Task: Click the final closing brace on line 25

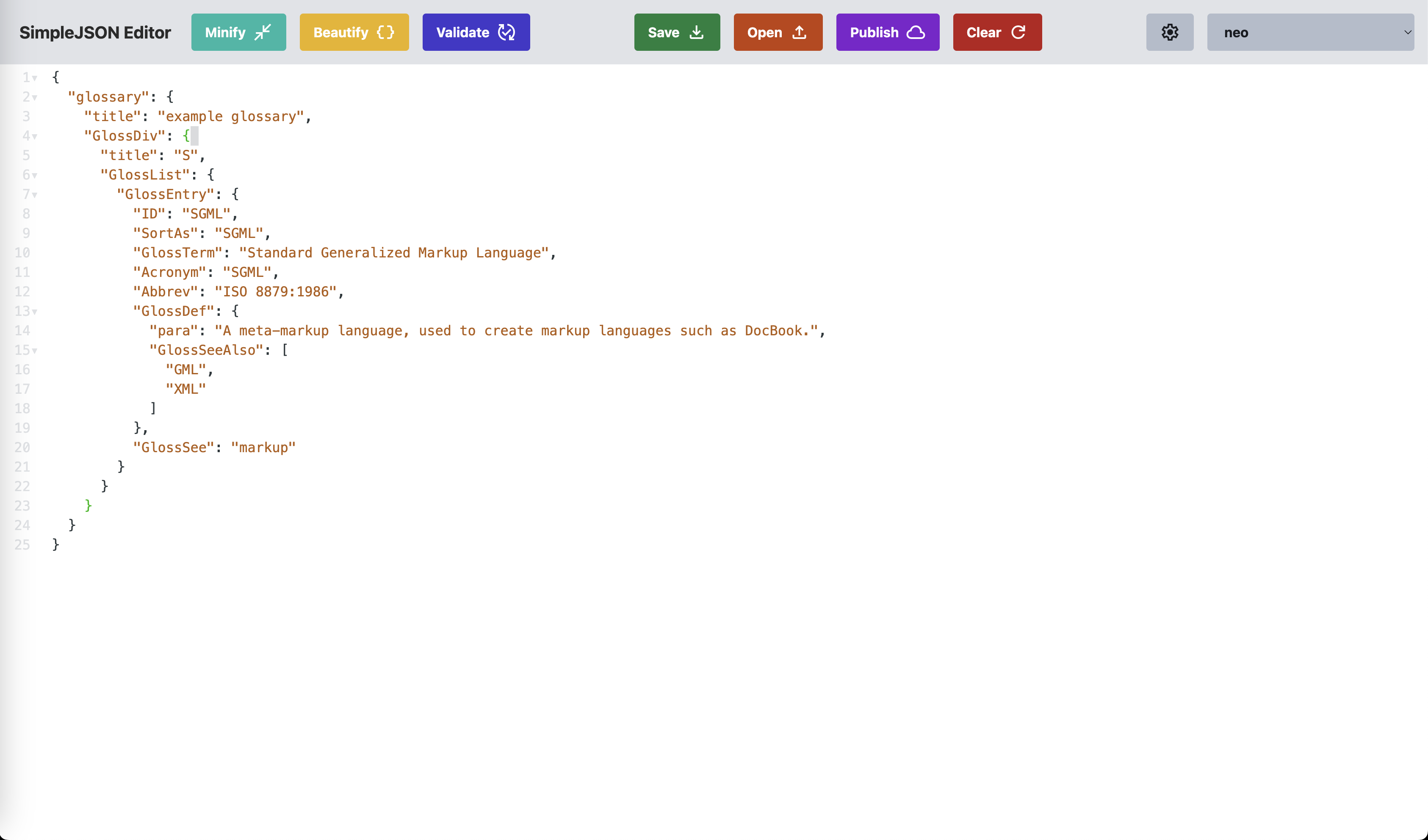Action: [x=55, y=544]
